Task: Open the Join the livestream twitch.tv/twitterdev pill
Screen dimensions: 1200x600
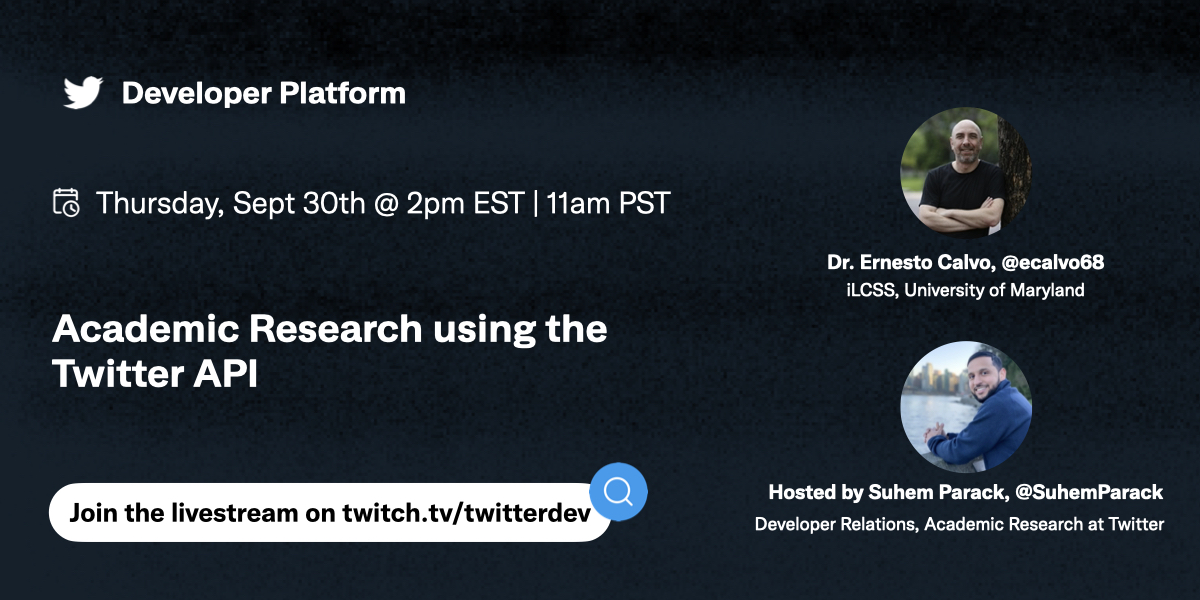Action: tap(330, 513)
